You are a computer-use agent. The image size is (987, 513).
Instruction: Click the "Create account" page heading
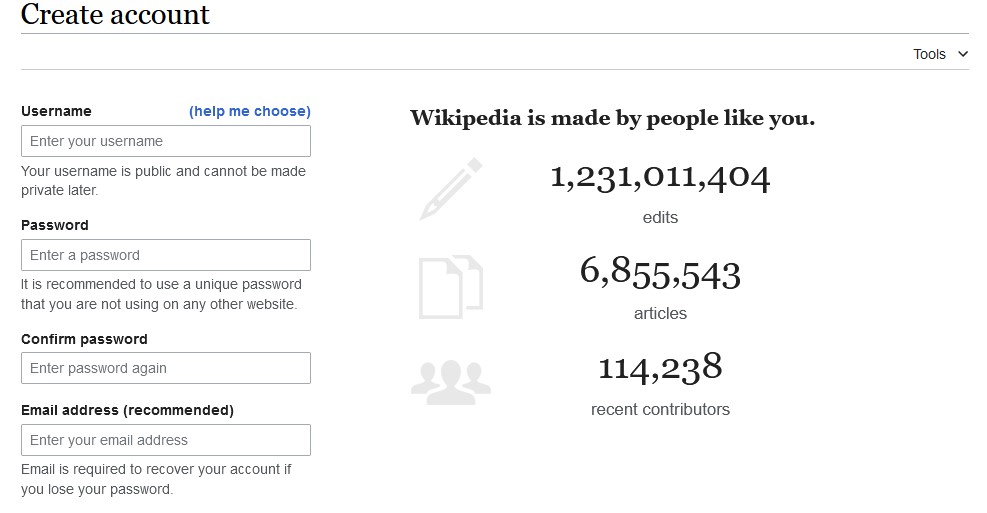click(x=115, y=15)
